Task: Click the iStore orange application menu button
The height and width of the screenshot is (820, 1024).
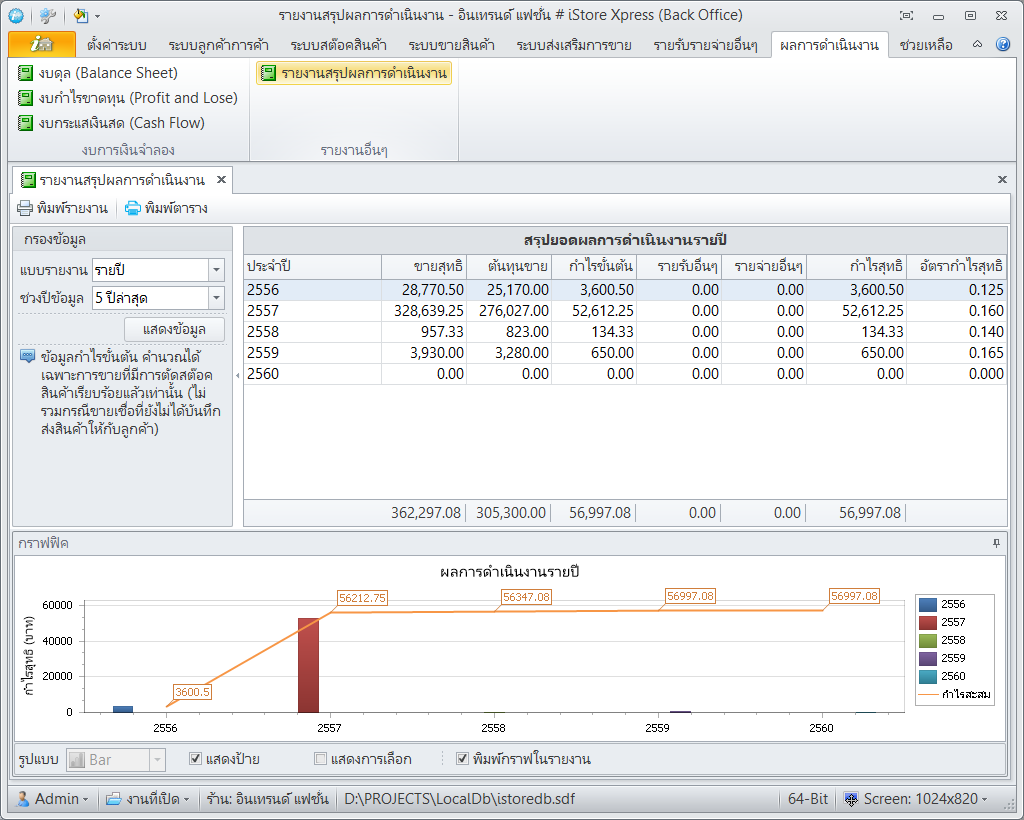Action: click(x=42, y=44)
